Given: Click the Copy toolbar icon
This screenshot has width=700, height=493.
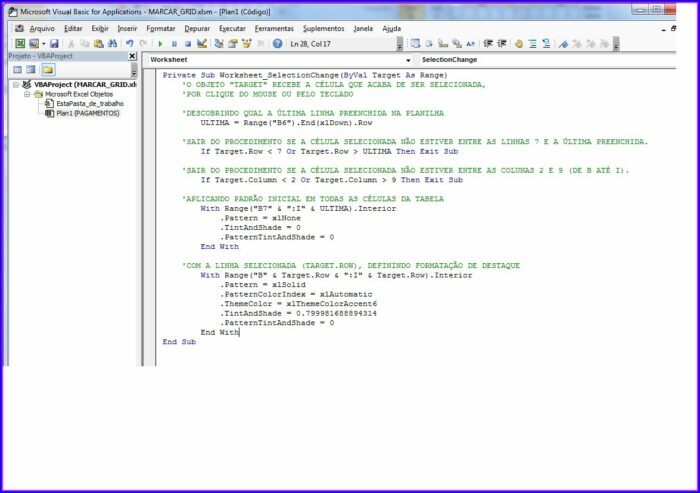Looking at the screenshot, I should tap(85, 43).
